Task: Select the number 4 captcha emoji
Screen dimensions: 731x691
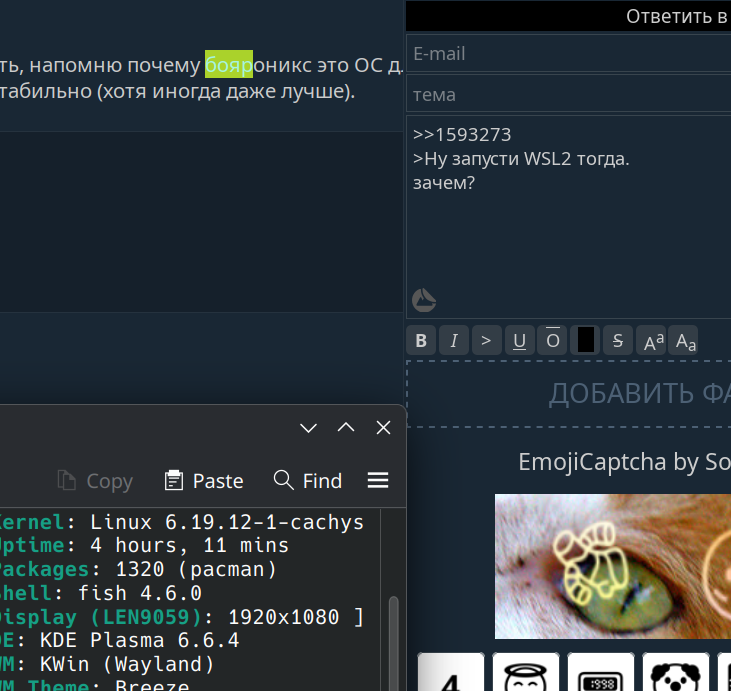Action: [x=451, y=672]
